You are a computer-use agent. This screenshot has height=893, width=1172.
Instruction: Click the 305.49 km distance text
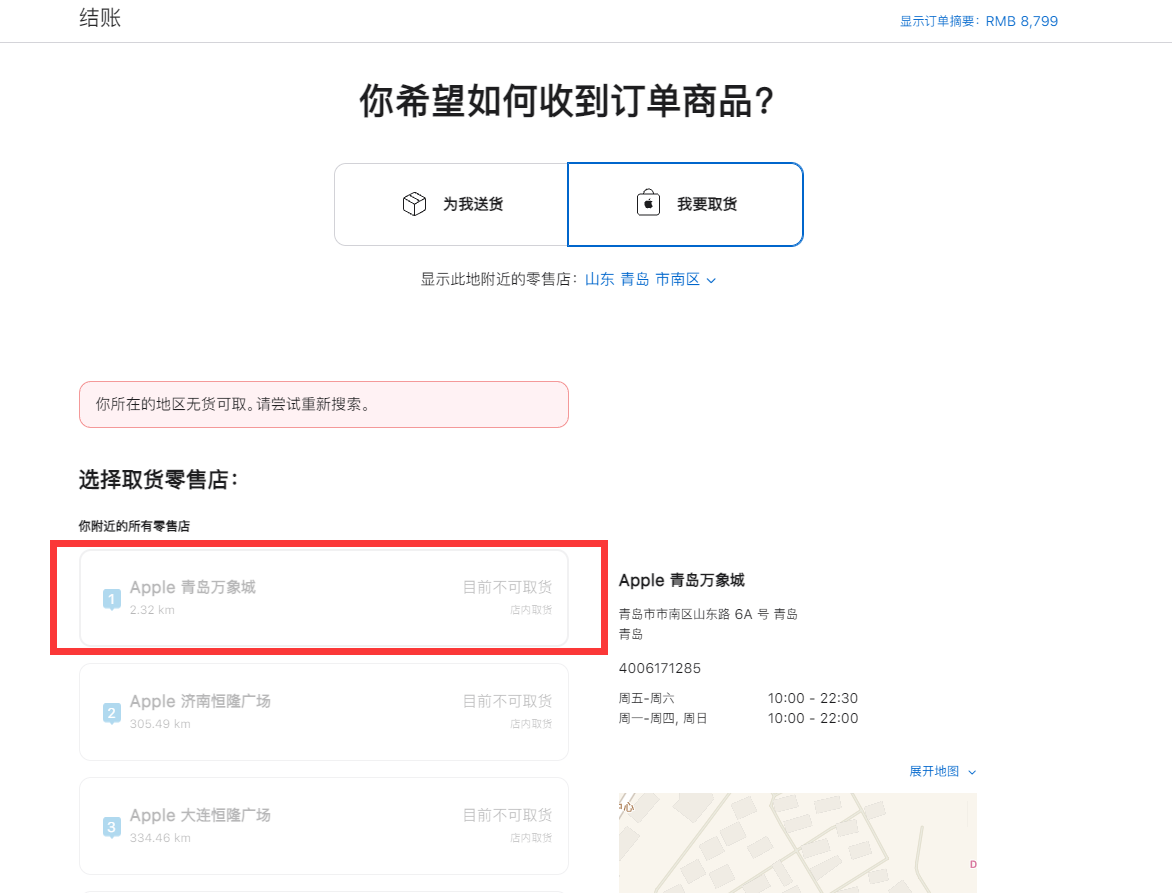pyautogui.click(x=160, y=723)
